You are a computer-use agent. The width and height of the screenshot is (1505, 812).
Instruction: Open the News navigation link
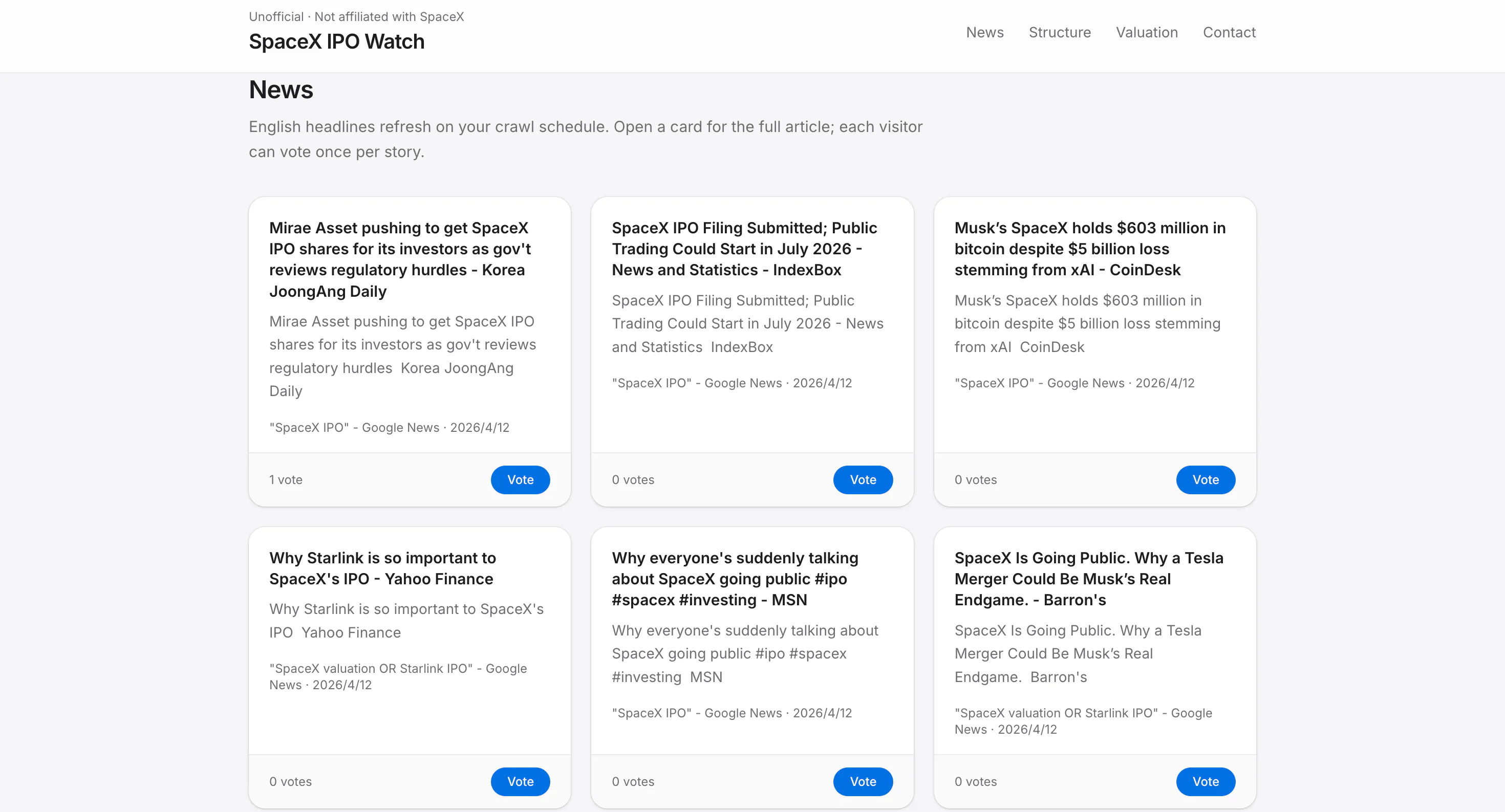click(984, 32)
